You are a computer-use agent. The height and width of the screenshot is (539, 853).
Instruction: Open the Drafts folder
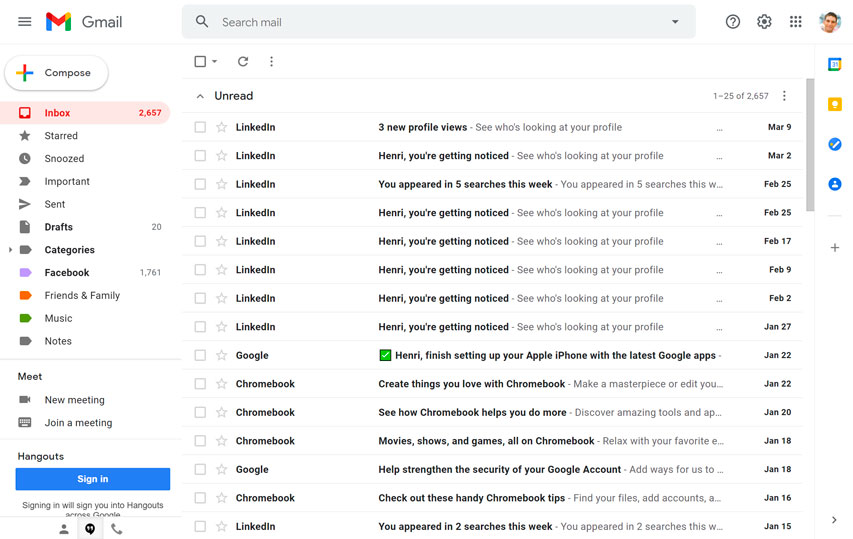click(x=58, y=227)
